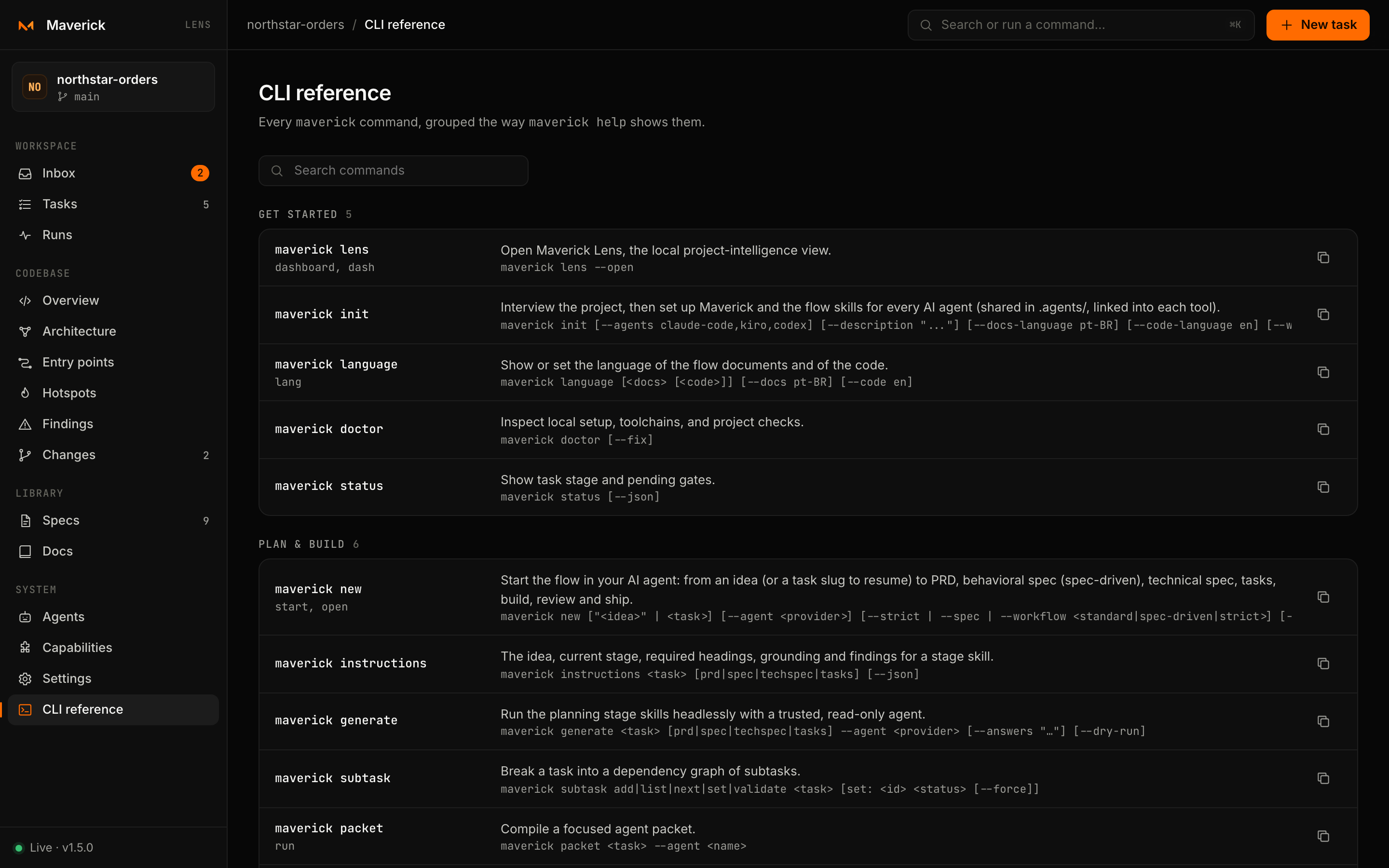This screenshot has width=1389, height=868.
Task: Copy the maverick init command
Action: click(1323, 314)
